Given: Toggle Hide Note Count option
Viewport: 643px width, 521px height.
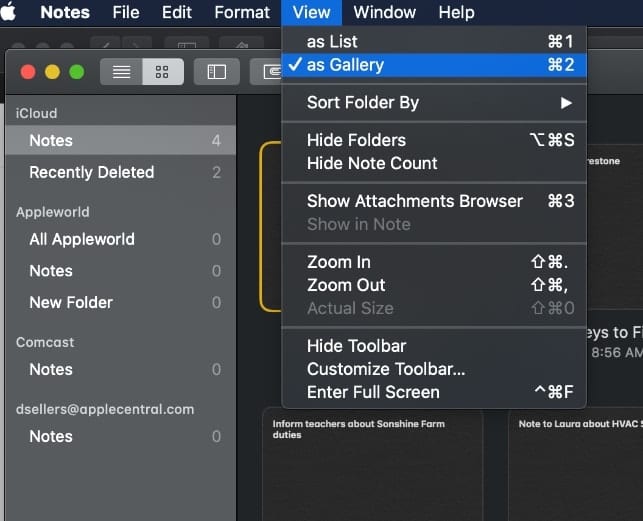Looking at the screenshot, I should pos(372,163).
